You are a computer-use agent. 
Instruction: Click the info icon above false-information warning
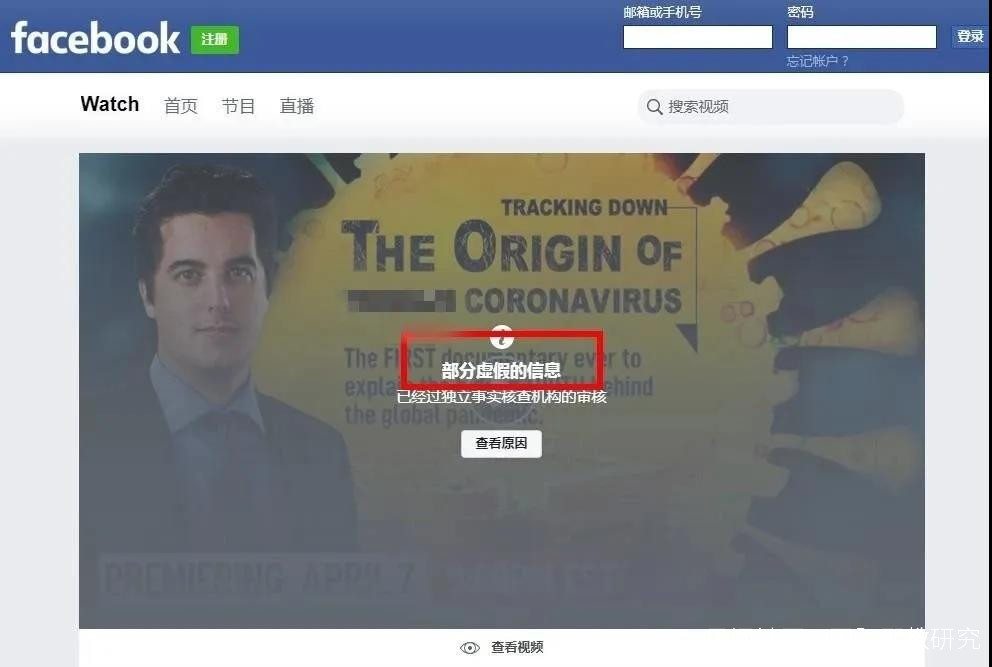click(501, 337)
